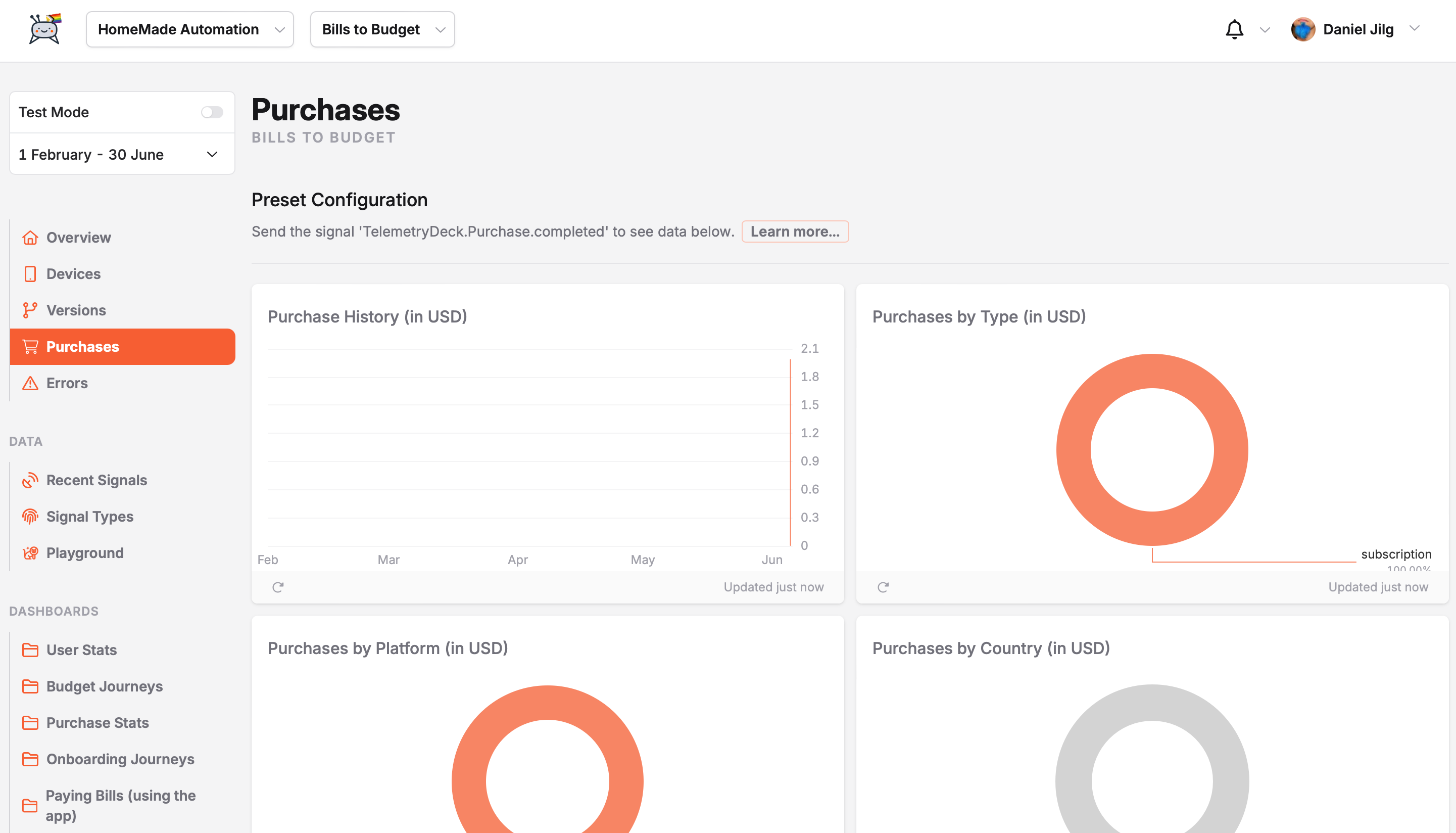Screen dimensions: 1456x833
Task: Toggle the Test Mode switch
Action: point(212,112)
